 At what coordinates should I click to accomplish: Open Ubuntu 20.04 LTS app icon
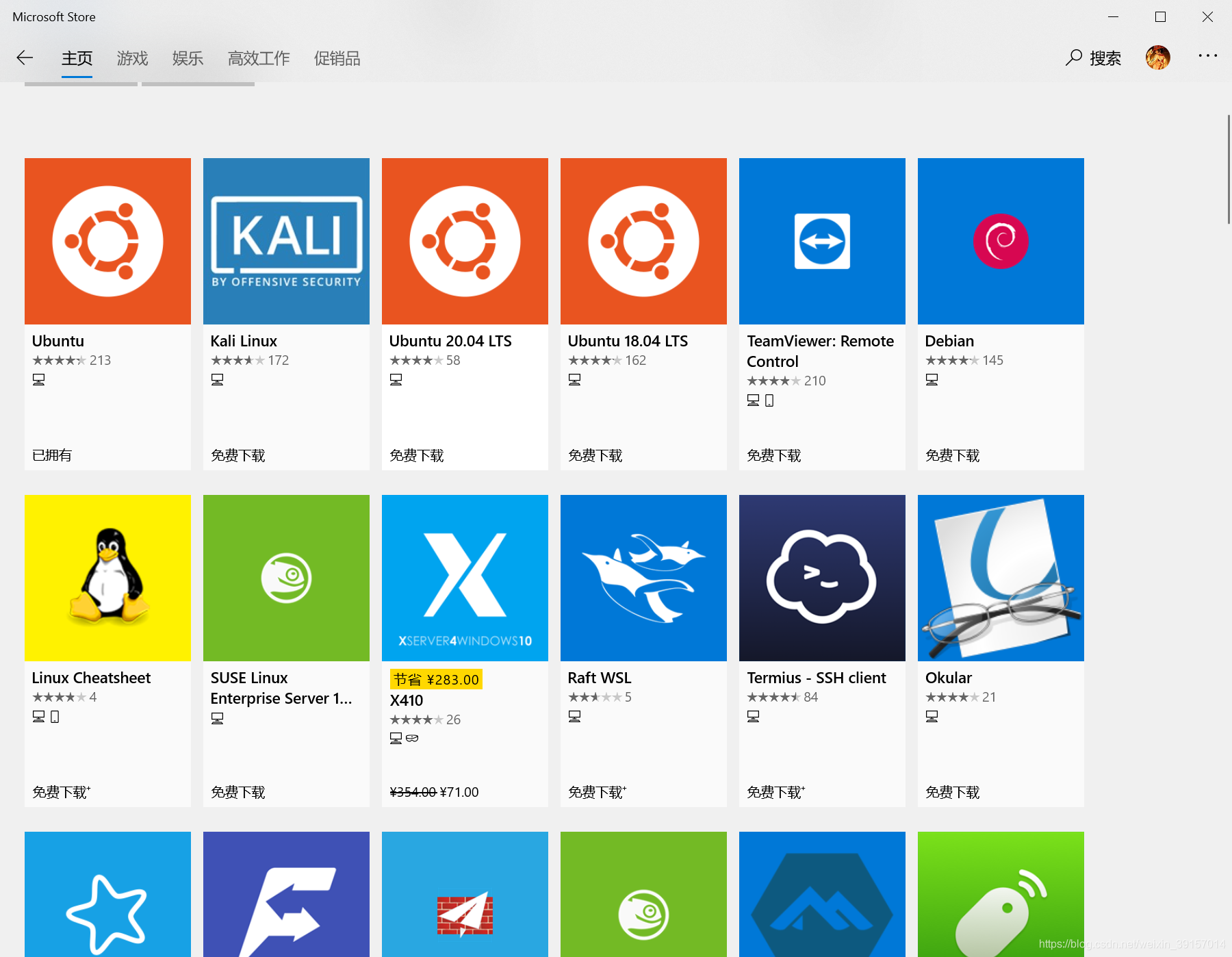465,241
